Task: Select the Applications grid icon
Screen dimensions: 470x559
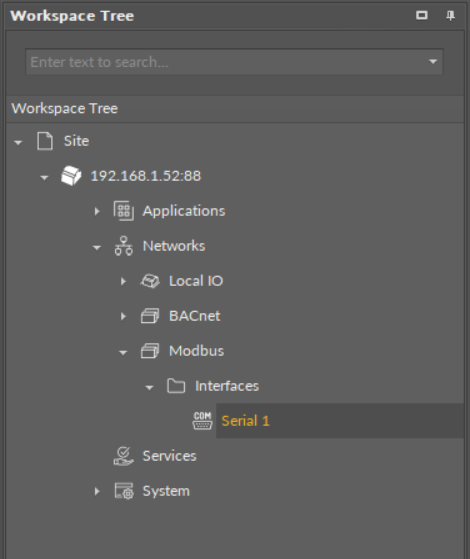Action: tap(124, 211)
